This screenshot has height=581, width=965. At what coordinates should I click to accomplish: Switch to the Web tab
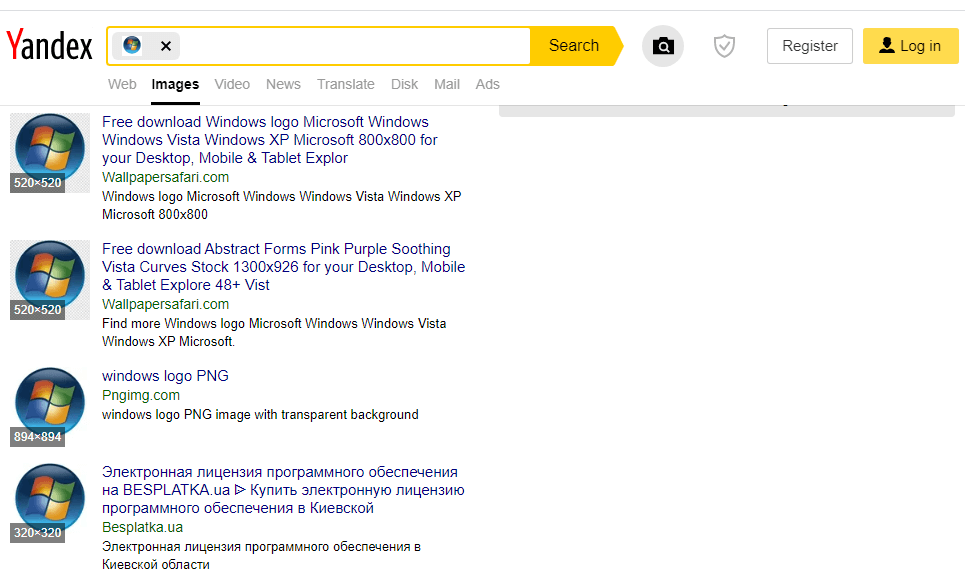pos(122,84)
